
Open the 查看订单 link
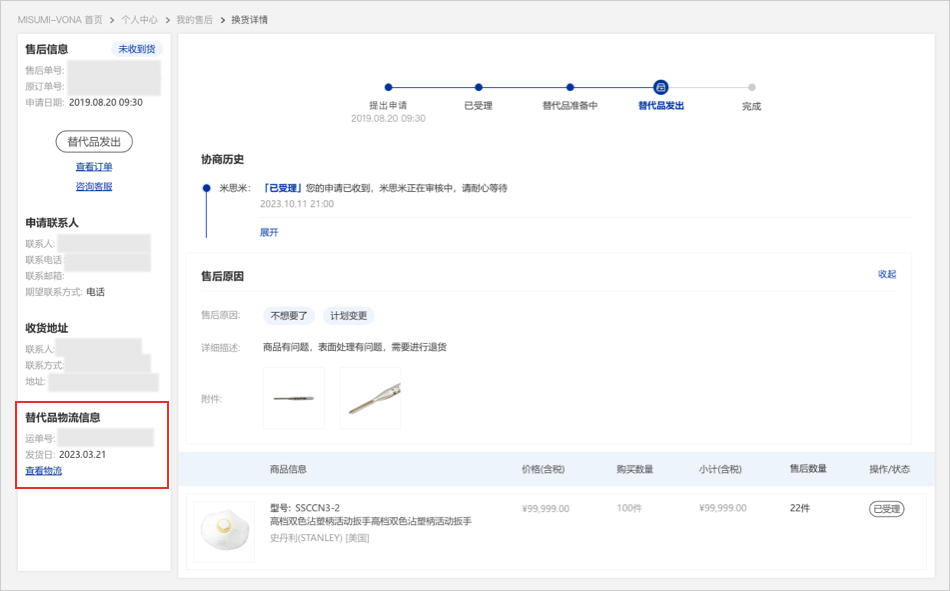94,167
